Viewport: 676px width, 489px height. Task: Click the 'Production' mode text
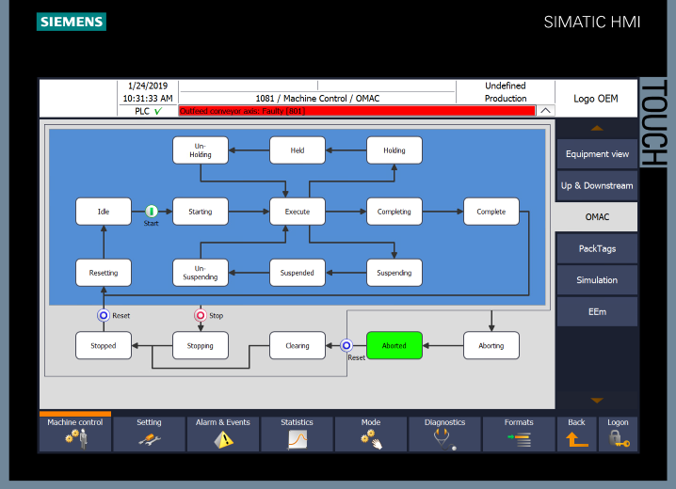pyautogui.click(x=505, y=98)
